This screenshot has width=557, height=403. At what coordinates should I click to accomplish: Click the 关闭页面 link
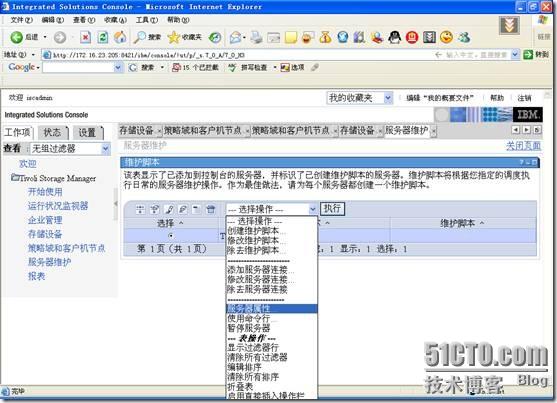click(x=523, y=145)
